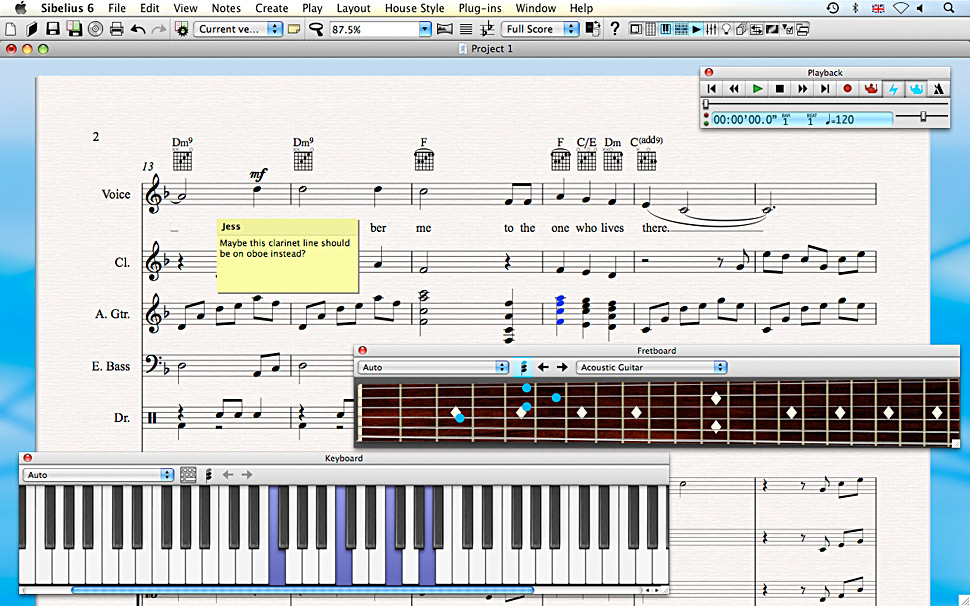
Task: Select the Zoom magnifier tool
Action: pyautogui.click(x=316, y=29)
